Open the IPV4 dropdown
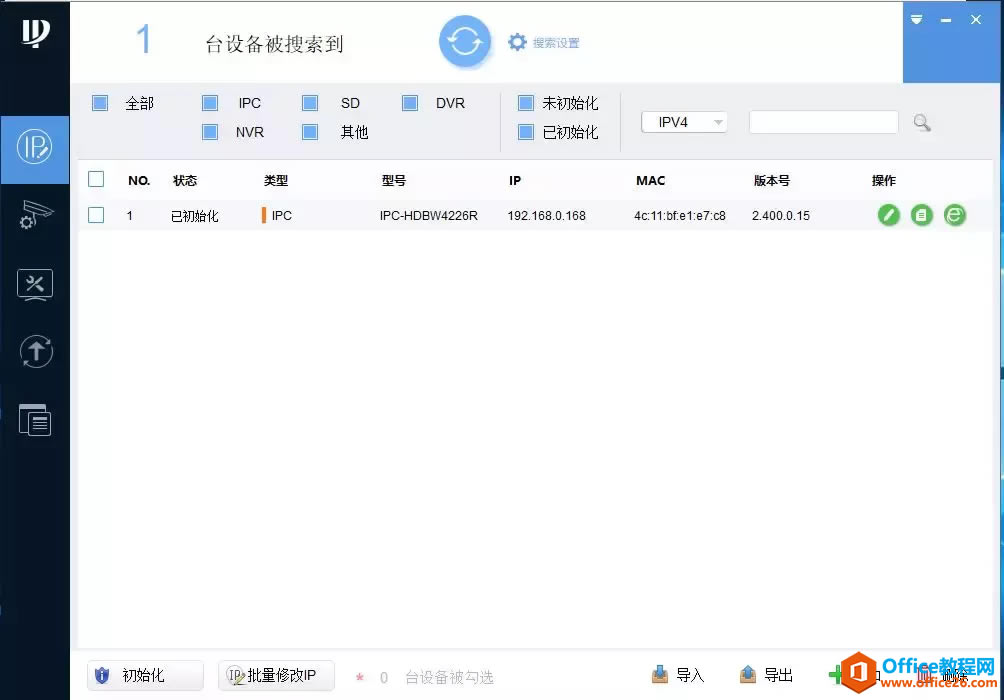Image resolution: width=1004 pixels, height=700 pixels. [x=684, y=122]
